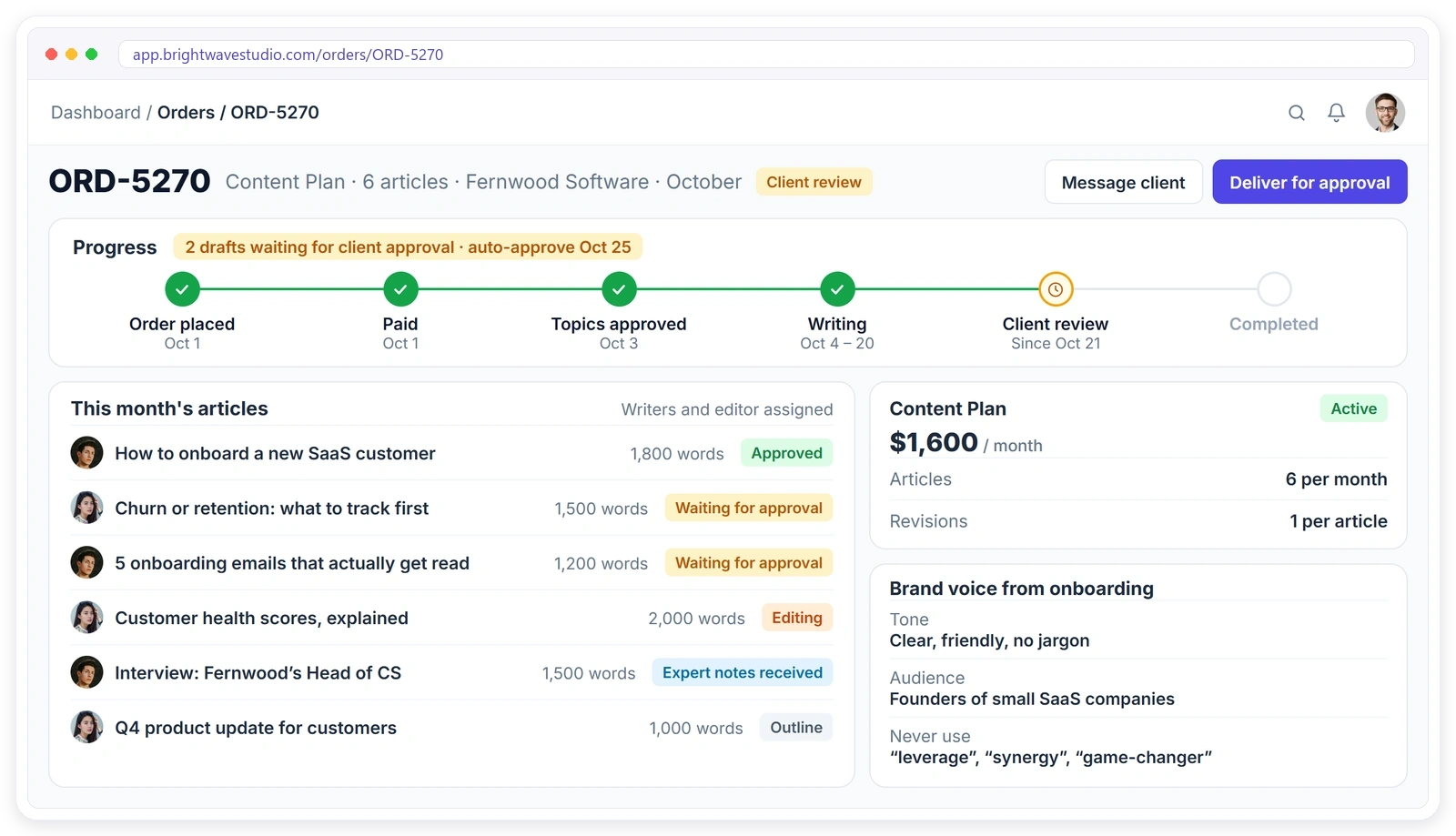This screenshot has height=836, width=1456.
Task: Click the empty Completed step circle
Action: click(1274, 289)
